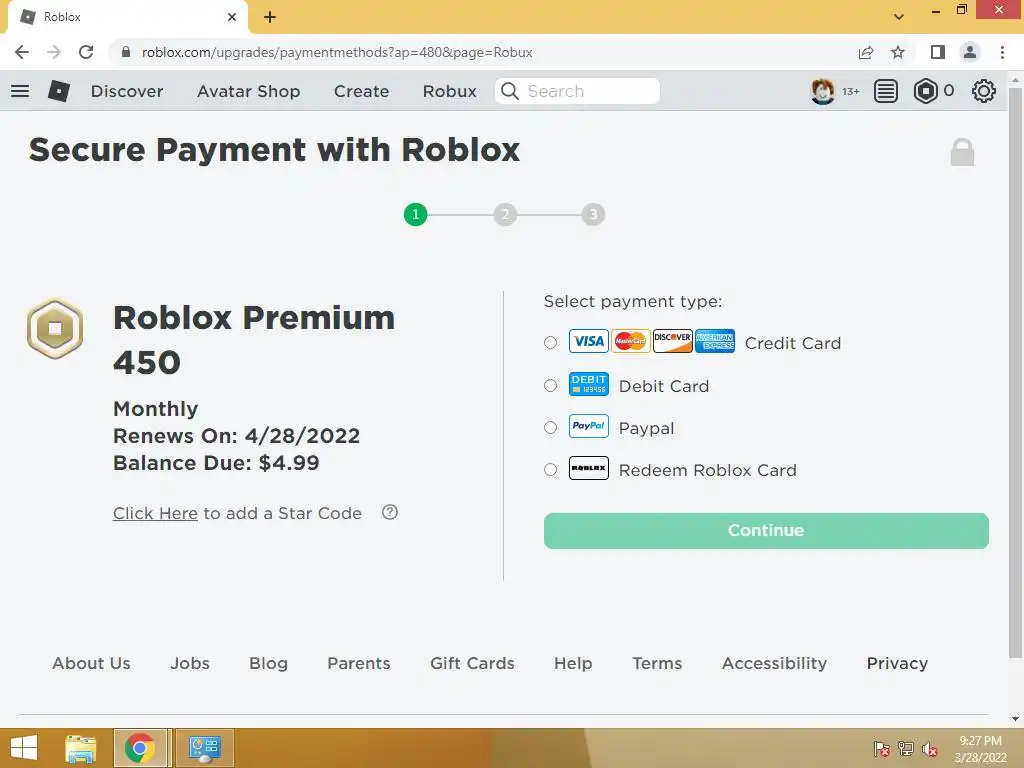Open the About Us footer link
The image size is (1024, 768).
(x=91, y=663)
